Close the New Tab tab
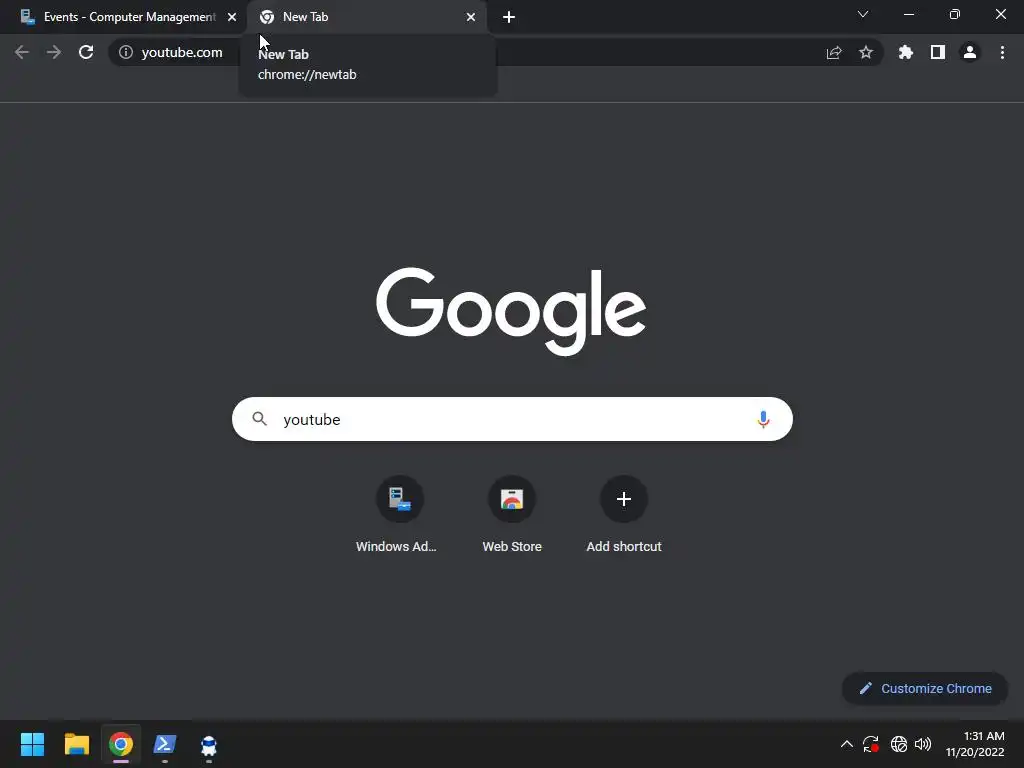This screenshot has width=1024, height=768. pos(471,17)
